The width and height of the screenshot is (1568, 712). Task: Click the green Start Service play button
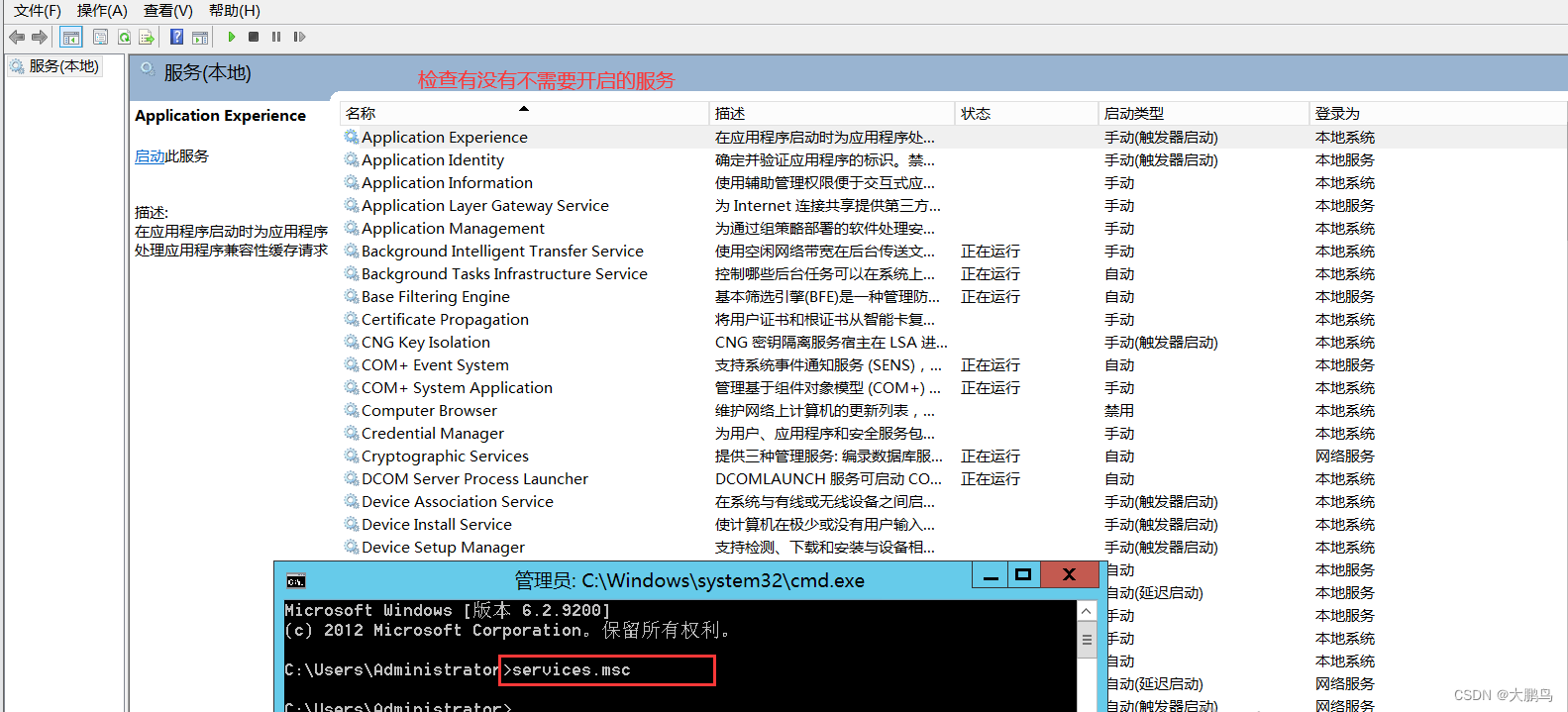(231, 37)
